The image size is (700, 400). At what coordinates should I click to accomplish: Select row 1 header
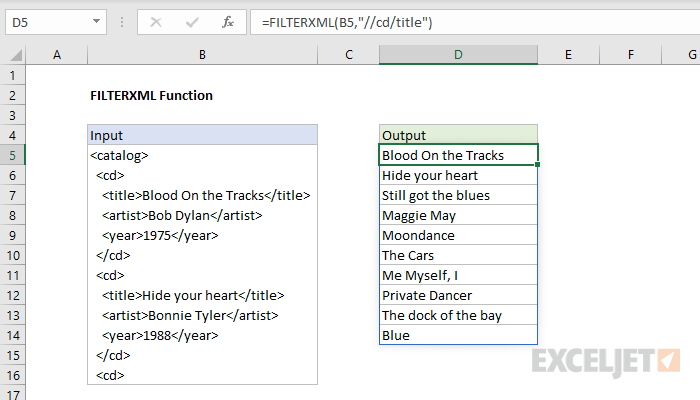[x=12, y=75]
